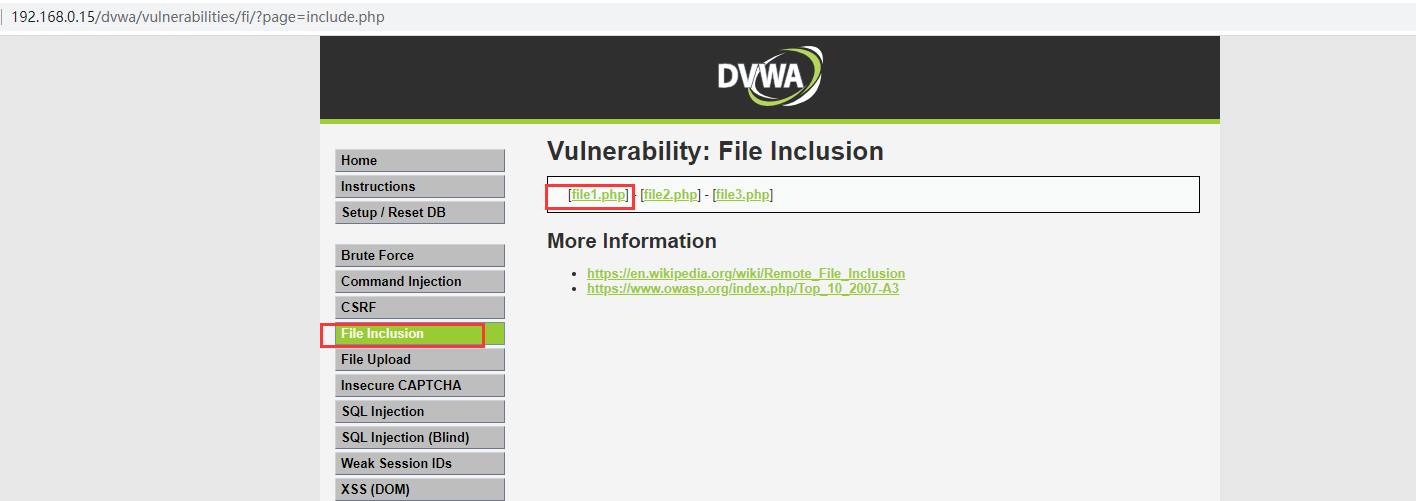Select the Brute Force vulnerability
This screenshot has height=501, width=1416.
tap(419, 256)
